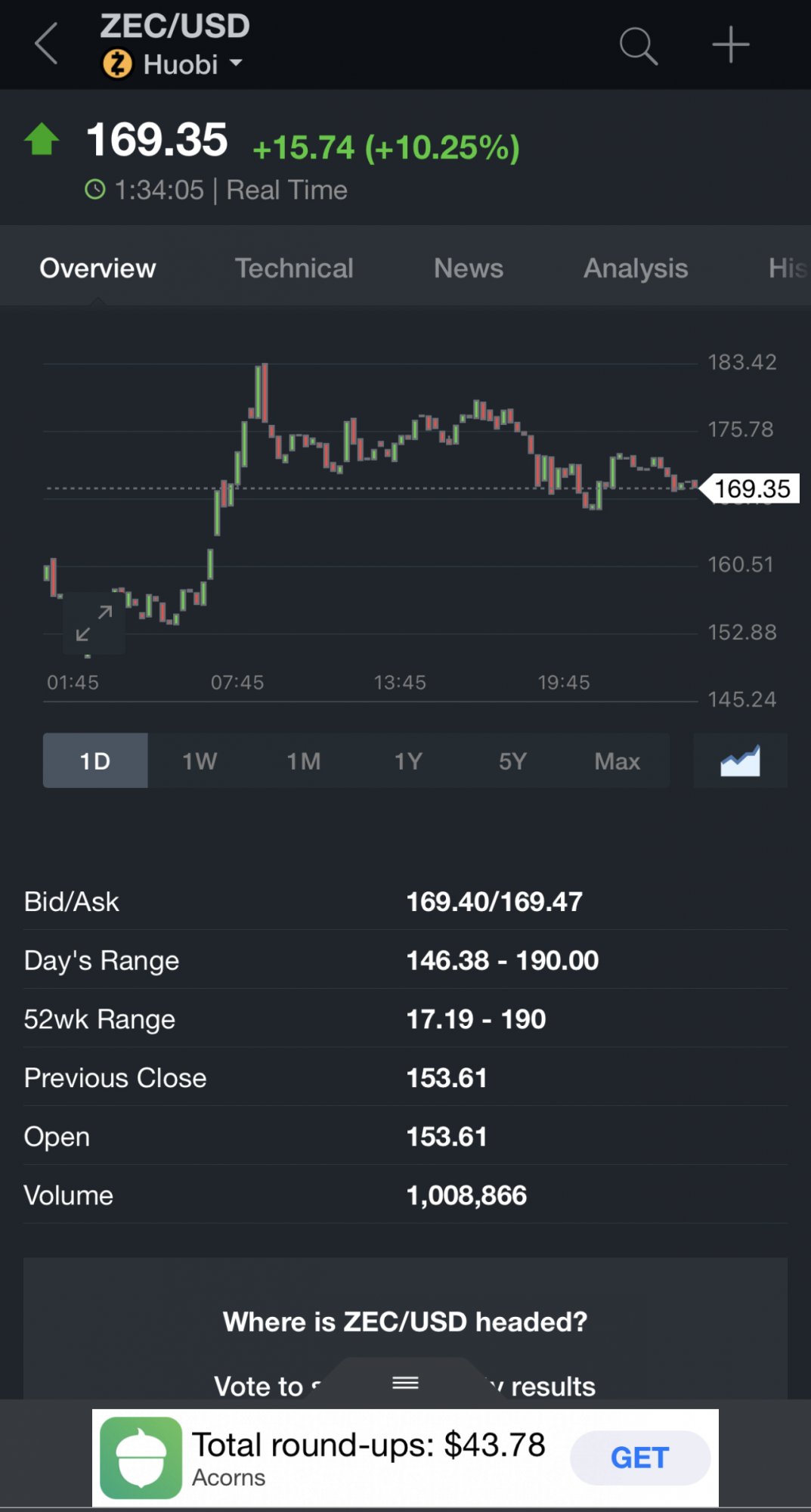Tap the back arrow icon
The width and height of the screenshot is (811, 1512).
point(47,44)
